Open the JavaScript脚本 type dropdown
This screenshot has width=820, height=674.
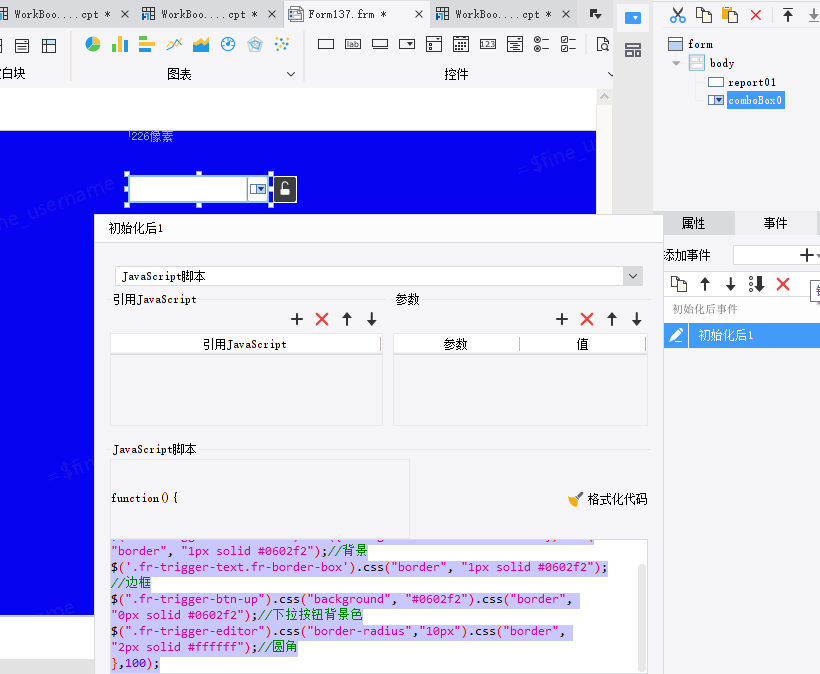pos(633,276)
